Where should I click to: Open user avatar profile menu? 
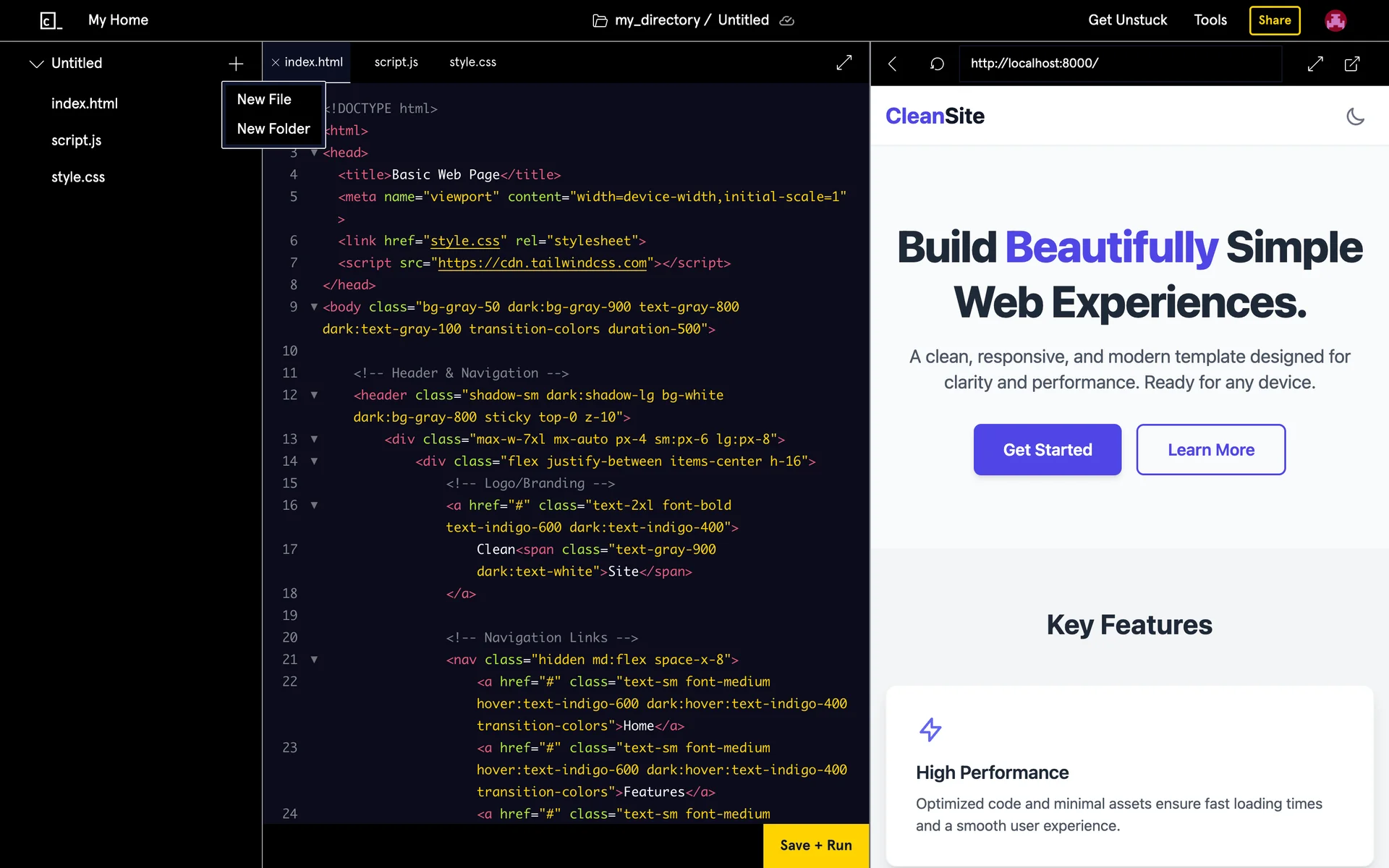pos(1335,20)
